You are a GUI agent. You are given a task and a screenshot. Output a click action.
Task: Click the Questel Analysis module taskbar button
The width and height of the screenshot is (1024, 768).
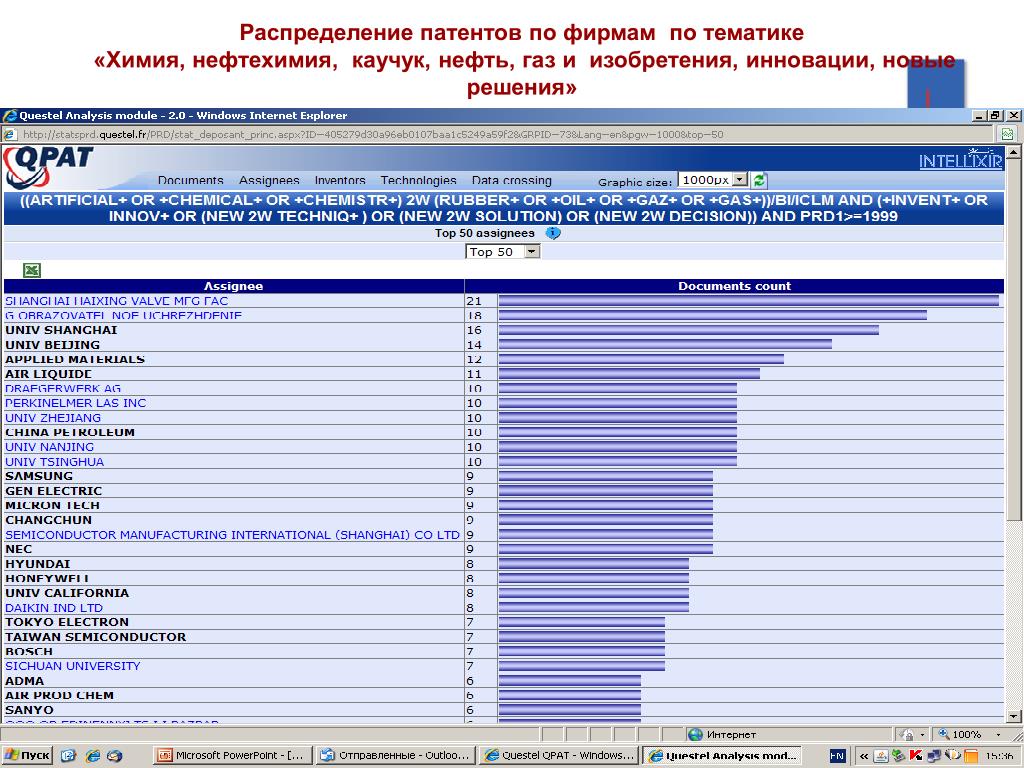click(722, 756)
